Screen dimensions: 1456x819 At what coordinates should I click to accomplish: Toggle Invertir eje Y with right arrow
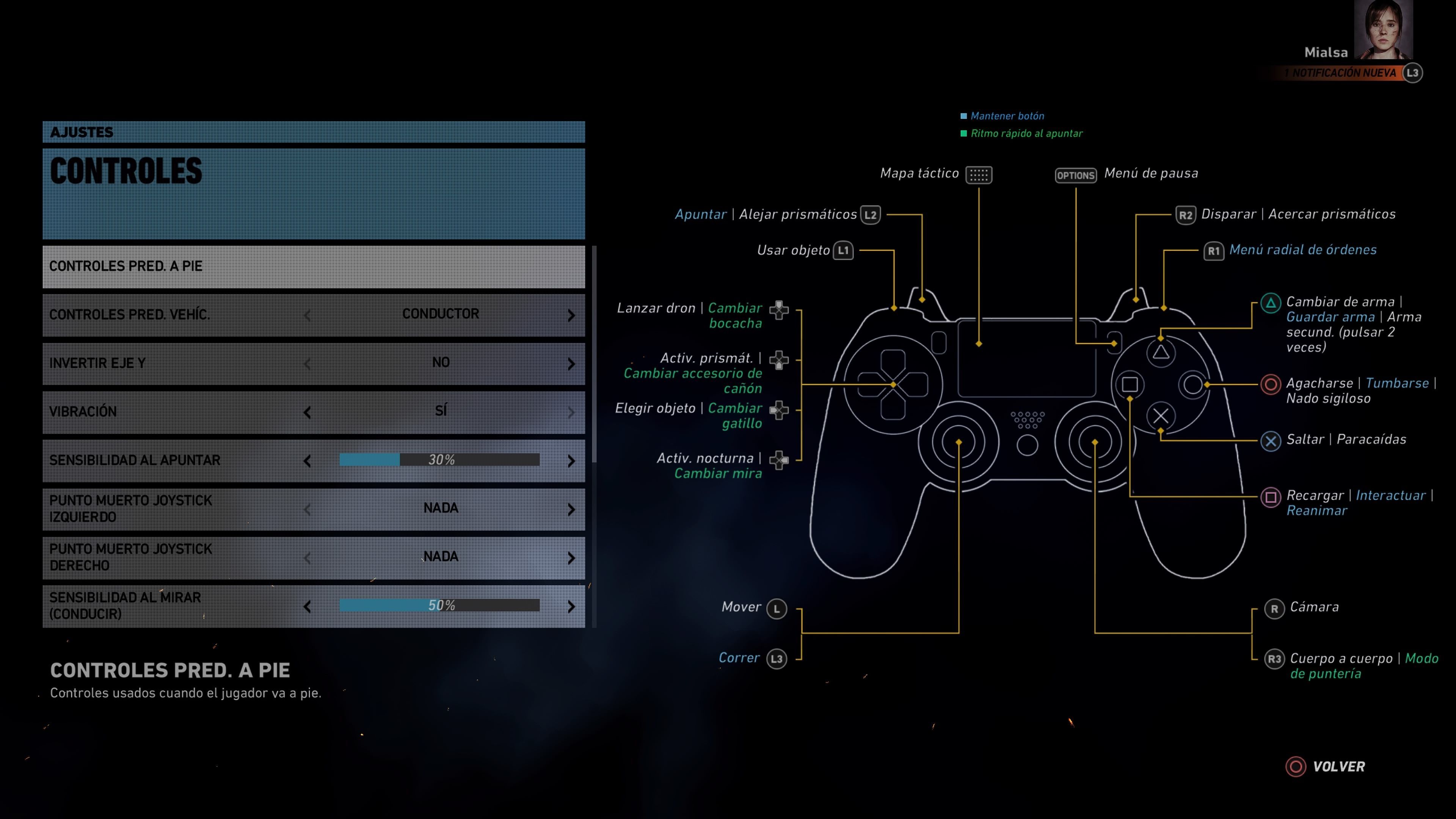point(571,364)
